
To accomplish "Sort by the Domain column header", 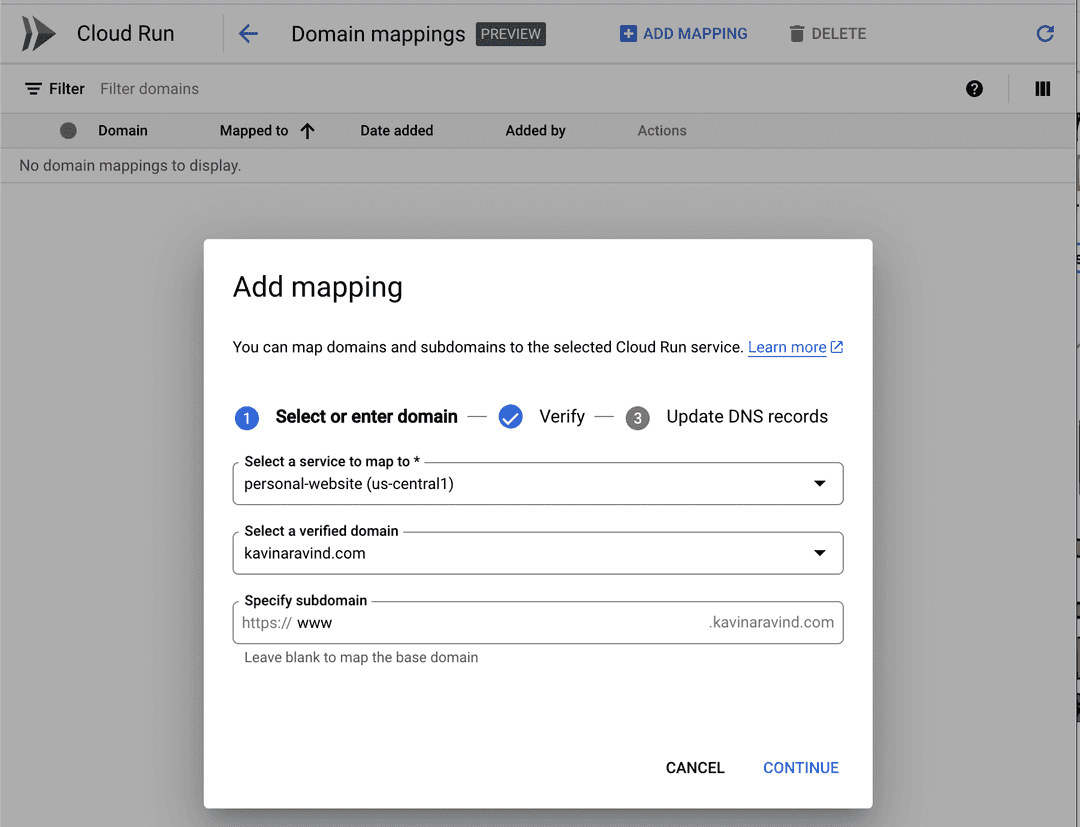I will [x=123, y=131].
